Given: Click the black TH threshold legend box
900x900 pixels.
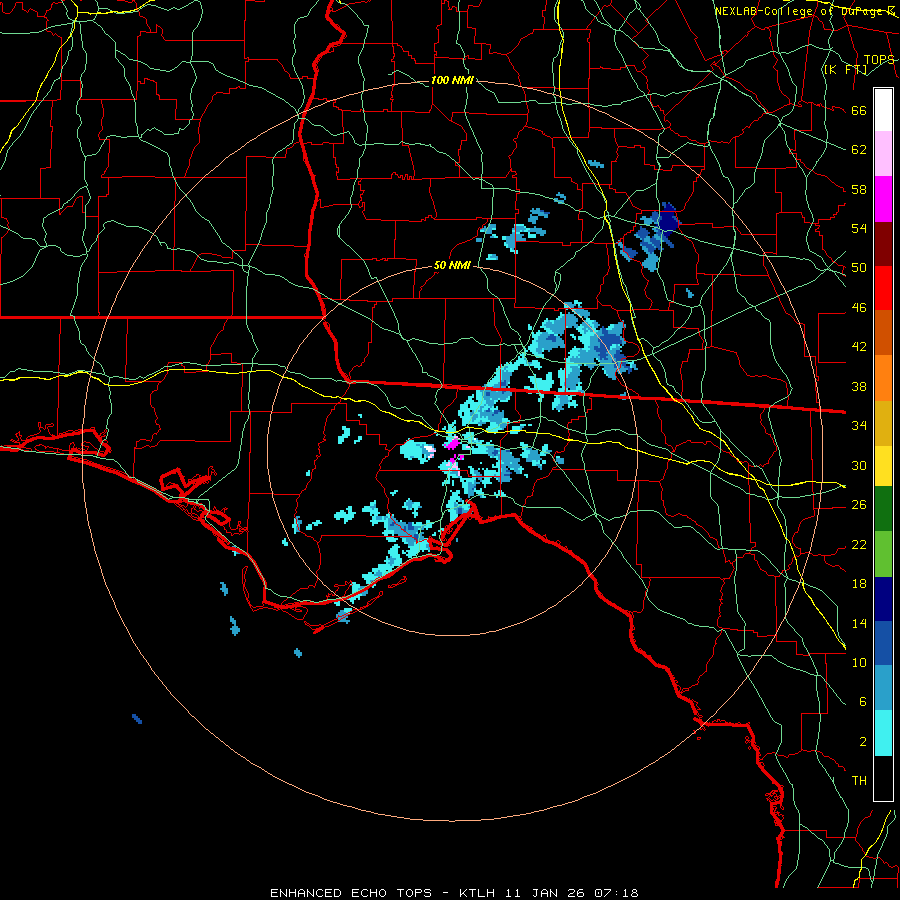Looking at the screenshot, I should 883,778.
